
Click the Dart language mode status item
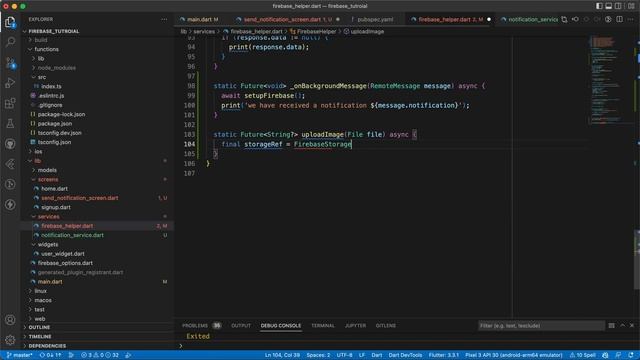(x=377, y=355)
